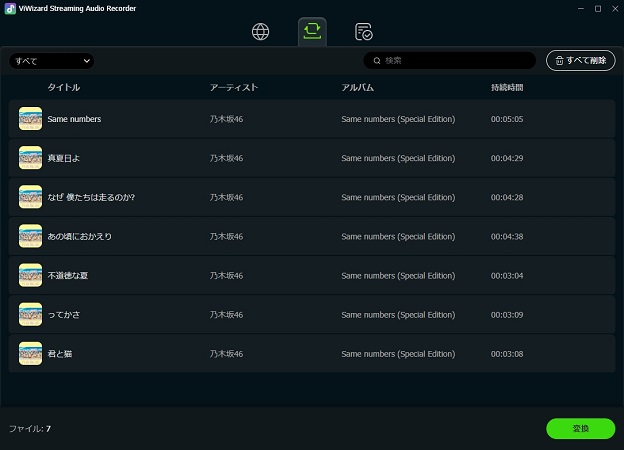Click album cover of 不道徳な夏 track
The height and width of the screenshot is (450, 624).
tap(30, 275)
